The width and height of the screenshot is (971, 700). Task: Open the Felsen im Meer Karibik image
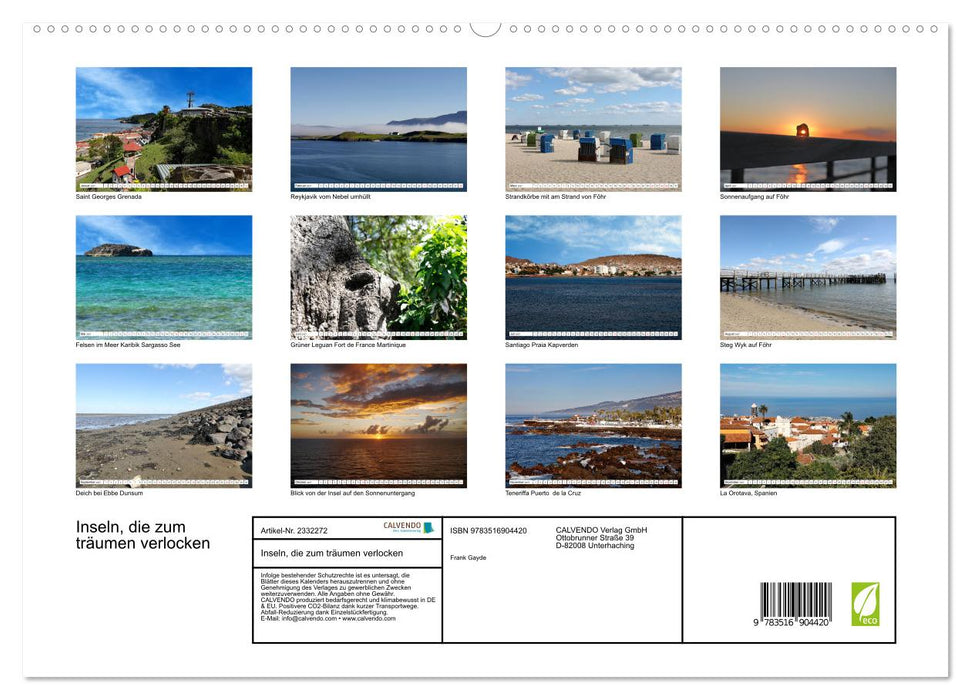tap(163, 277)
